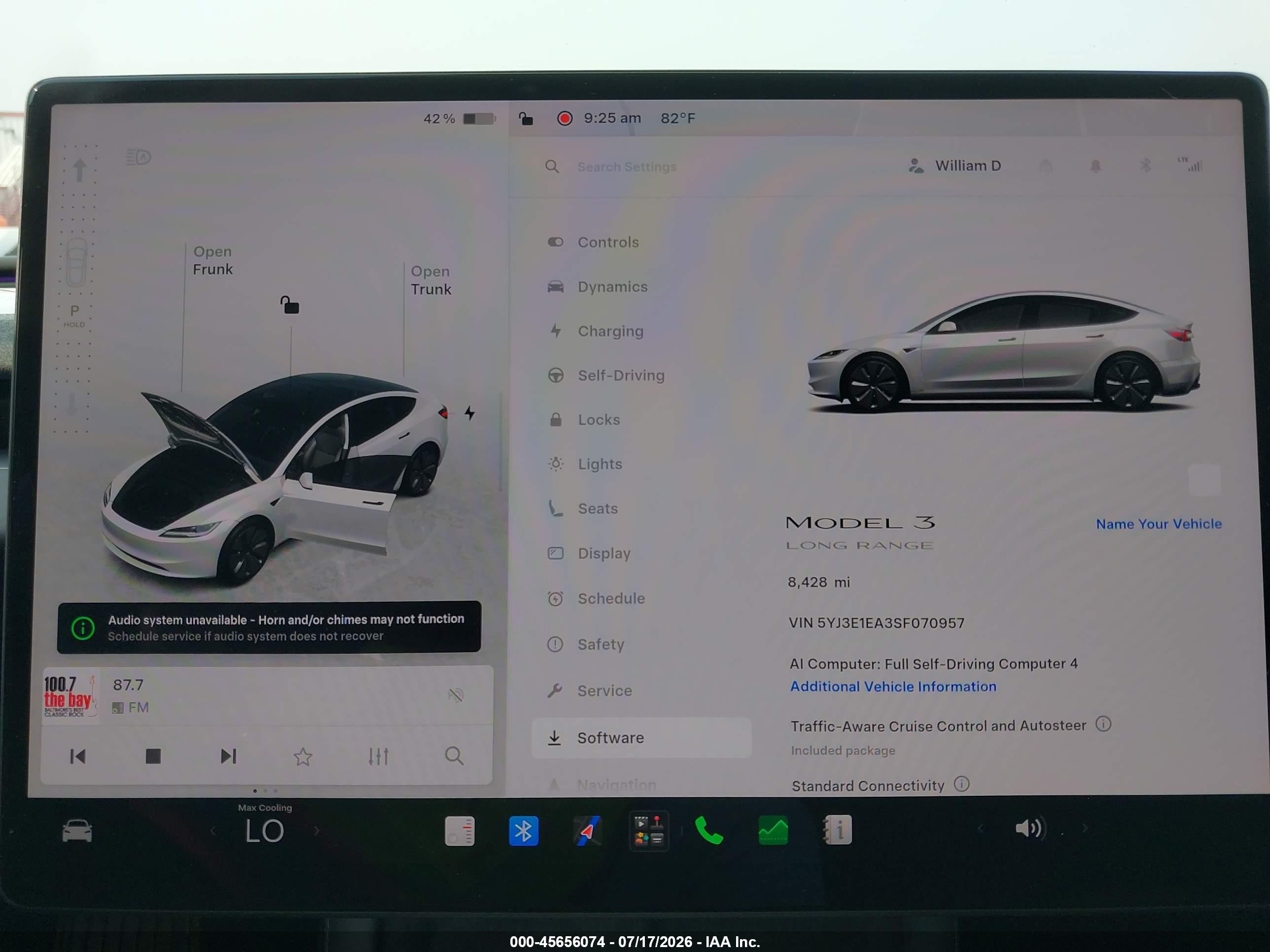Show info for Traffic-Aware Cruise Control
The height and width of the screenshot is (952, 1270).
click(1103, 724)
